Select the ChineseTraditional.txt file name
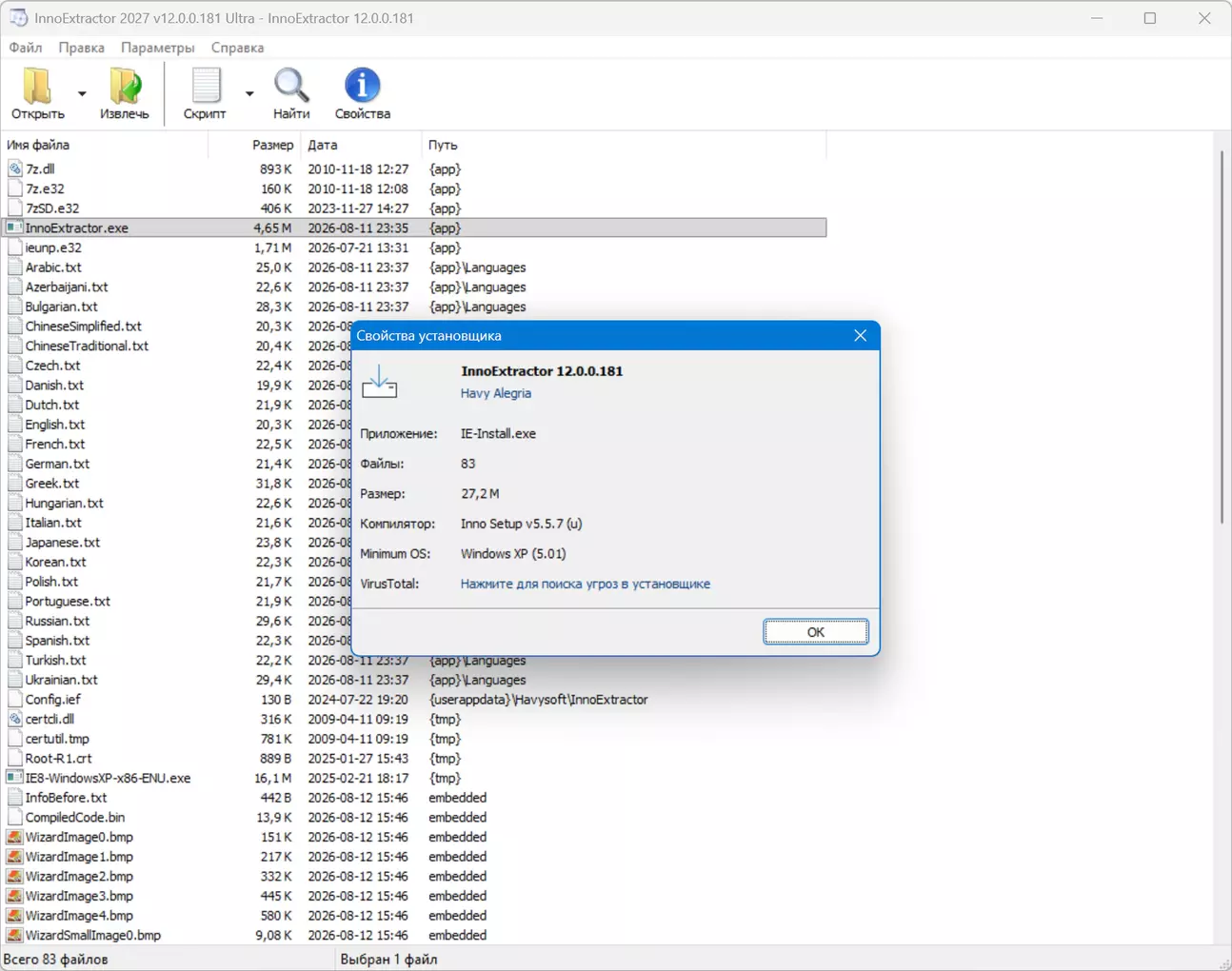 click(x=88, y=347)
